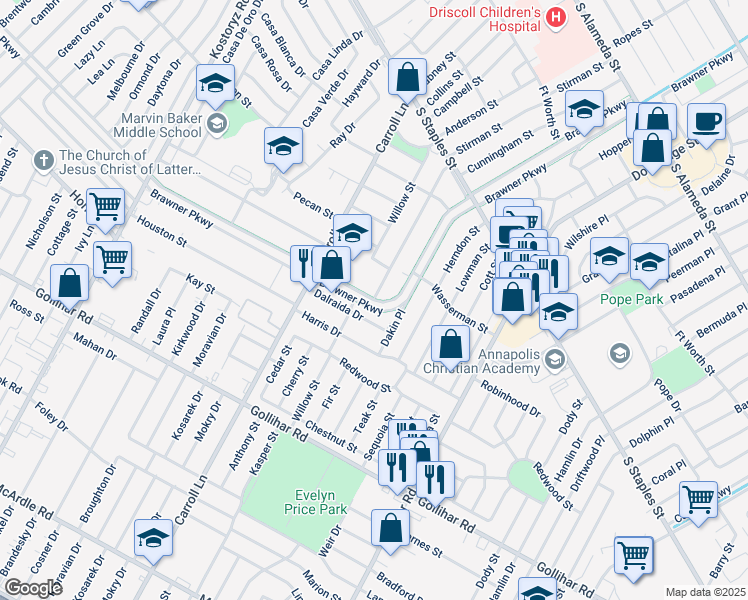Click the Mahan Dr street label

(95, 346)
